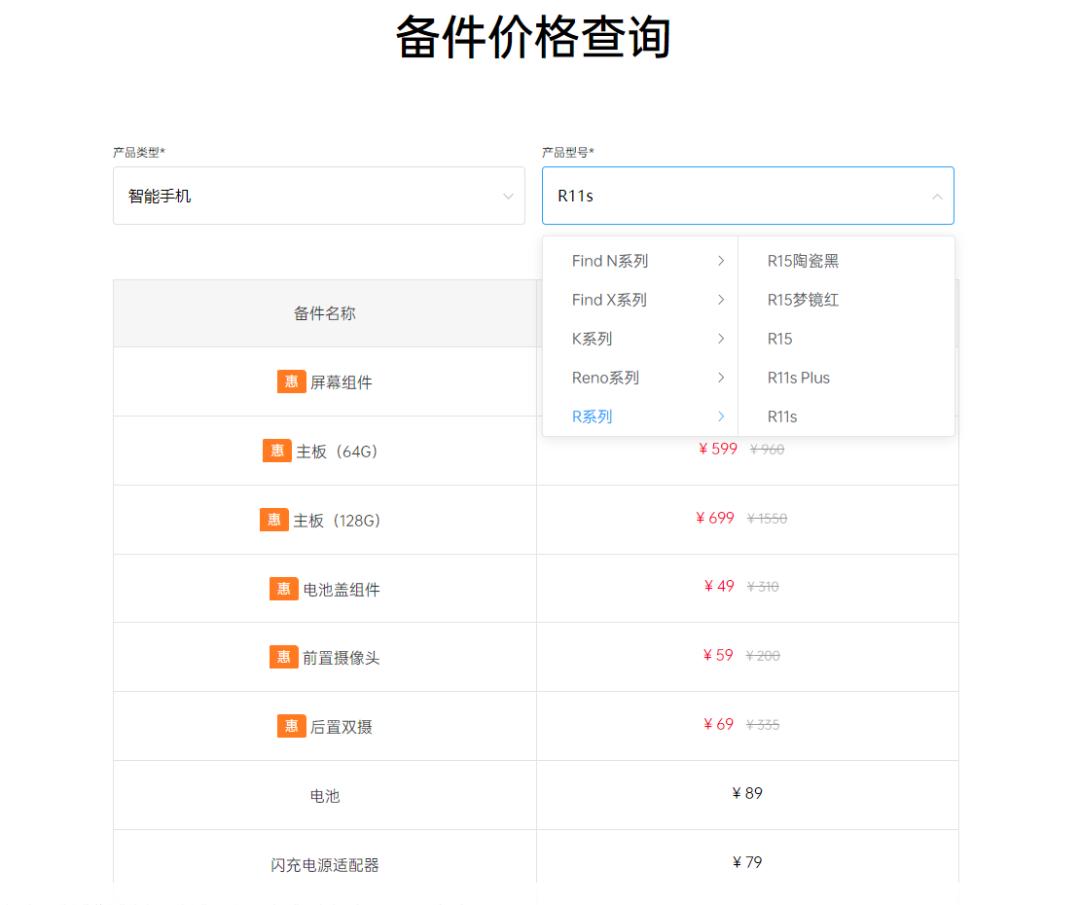This screenshot has height=905, width=1080.
Task: Select the highlighted R系列 entry
Action: click(x=592, y=417)
